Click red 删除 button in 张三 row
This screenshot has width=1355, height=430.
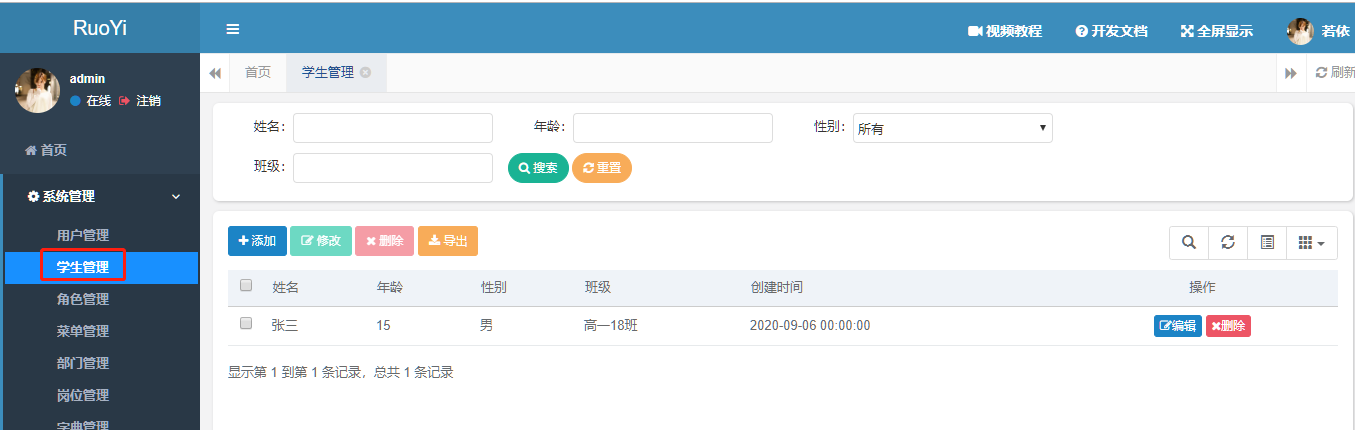click(1228, 326)
